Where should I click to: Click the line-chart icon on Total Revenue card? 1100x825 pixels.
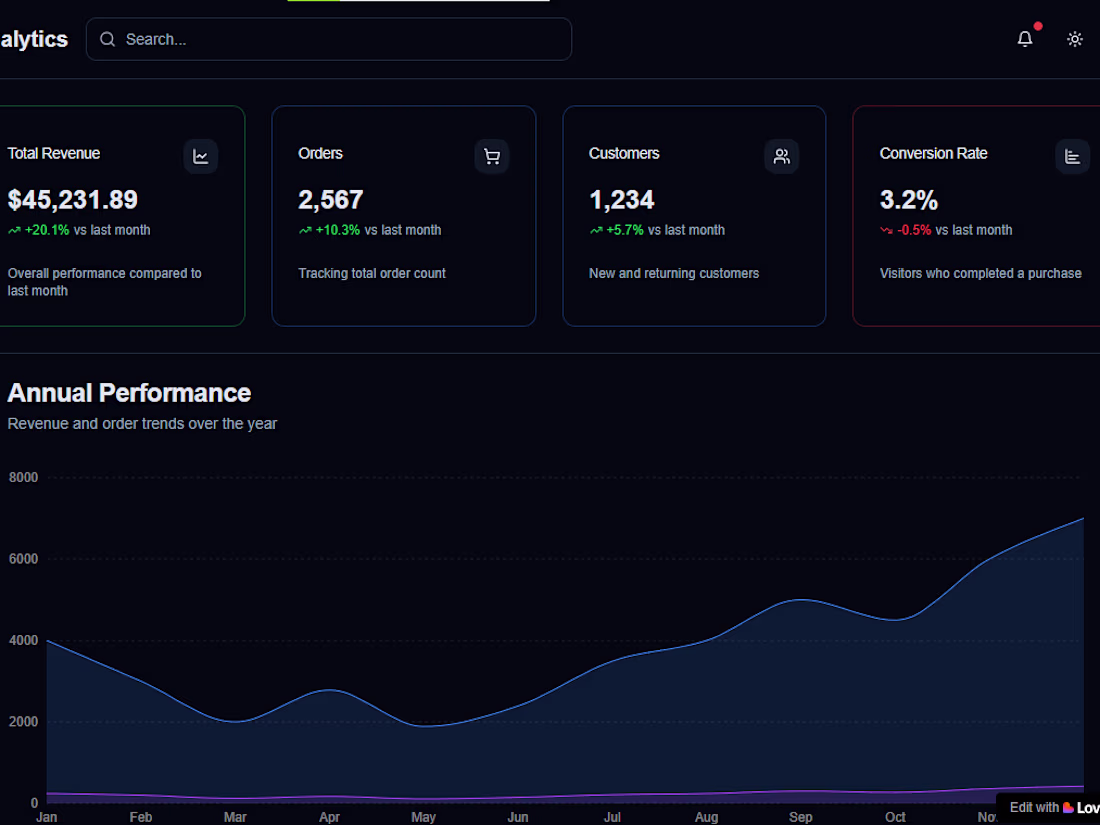[199, 156]
